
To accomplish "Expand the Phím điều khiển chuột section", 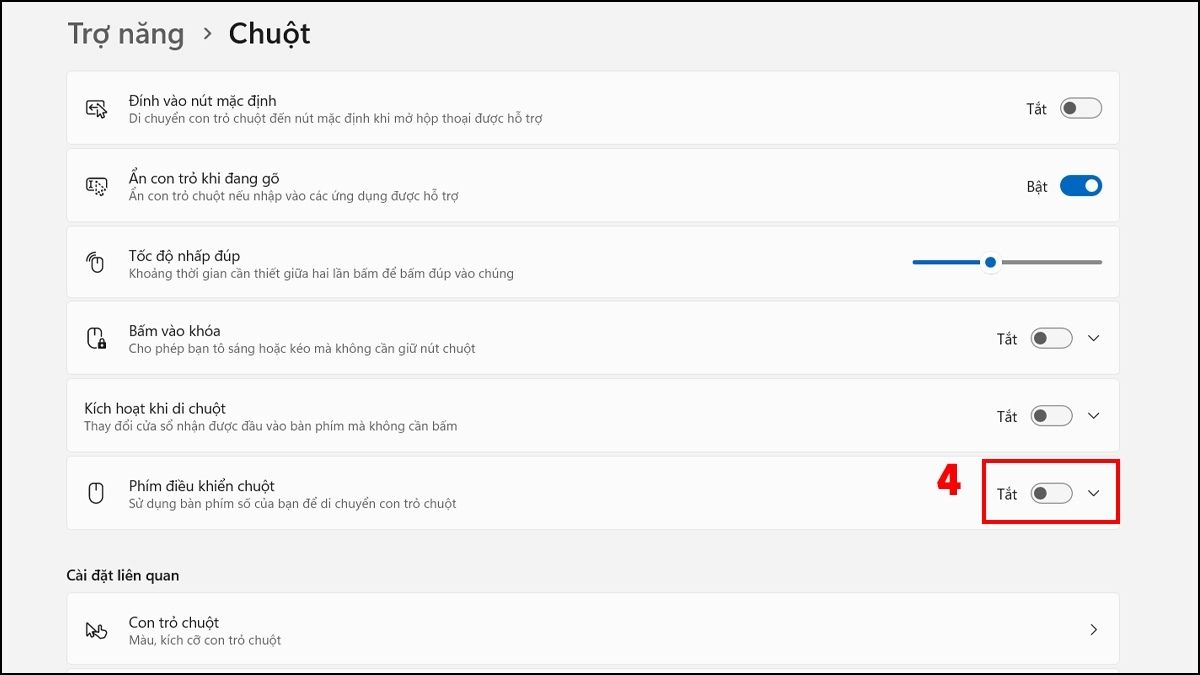I will pos(1094,492).
